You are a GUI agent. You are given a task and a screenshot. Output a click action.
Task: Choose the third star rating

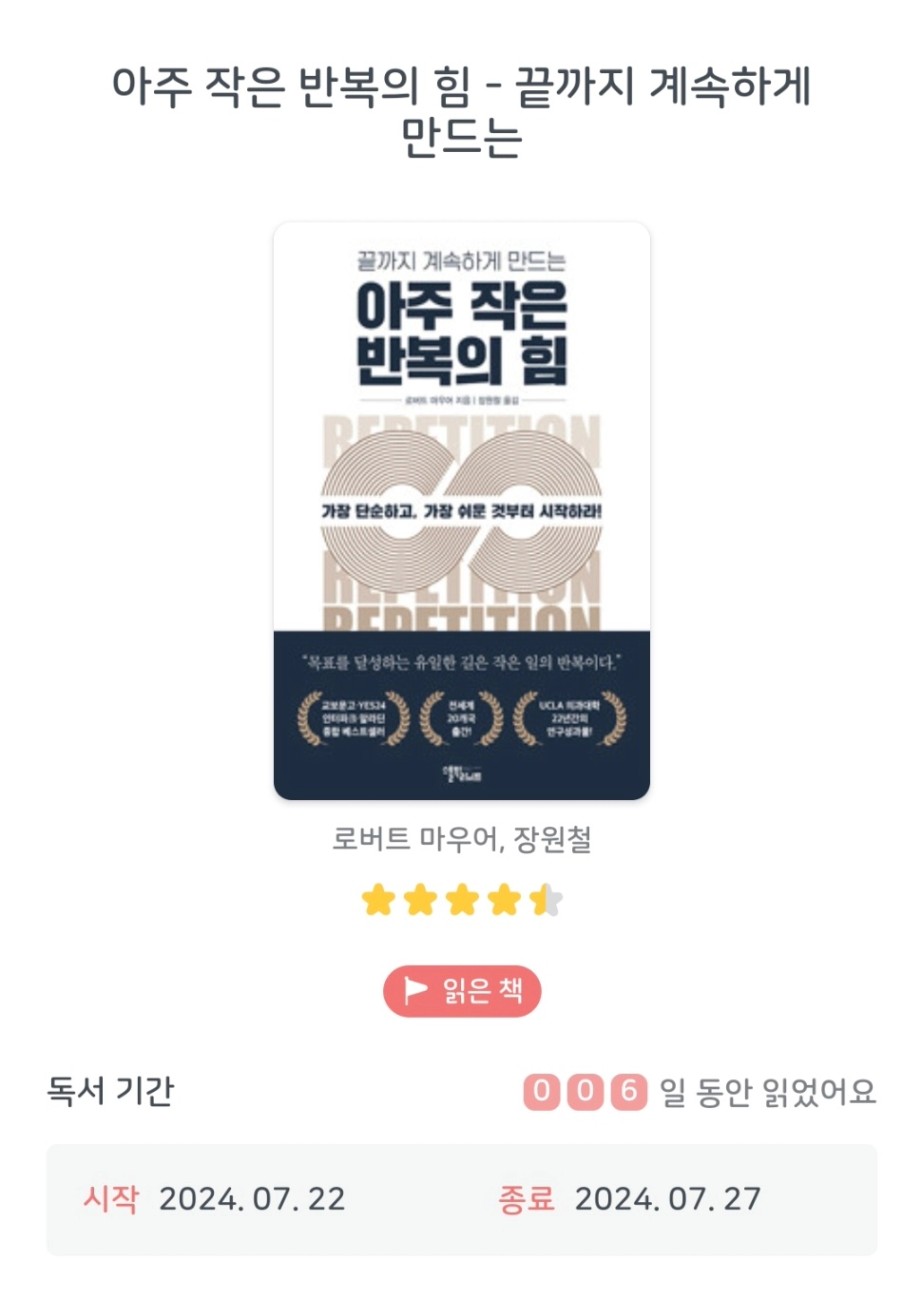(x=461, y=901)
